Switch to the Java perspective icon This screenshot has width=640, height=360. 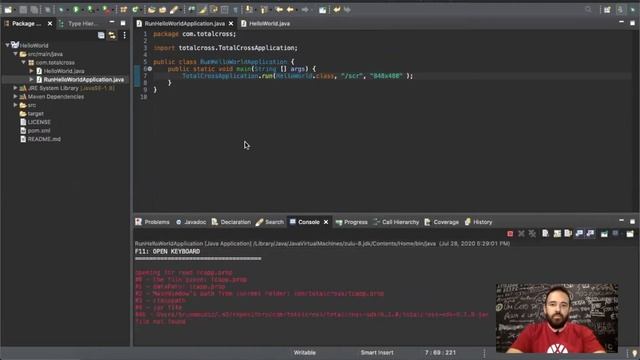click(x=620, y=9)
